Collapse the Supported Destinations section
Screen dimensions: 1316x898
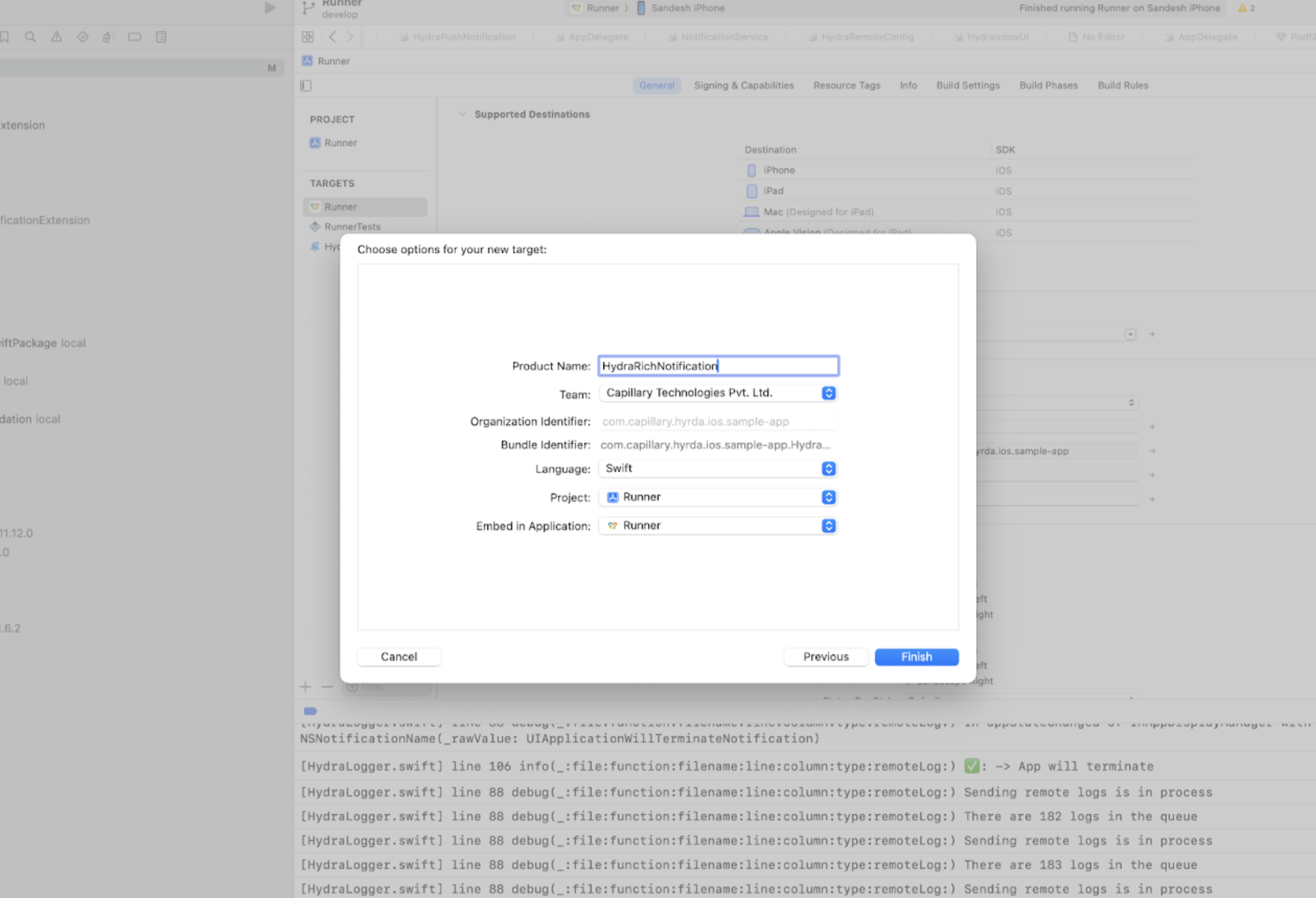(x=463, y=114)
